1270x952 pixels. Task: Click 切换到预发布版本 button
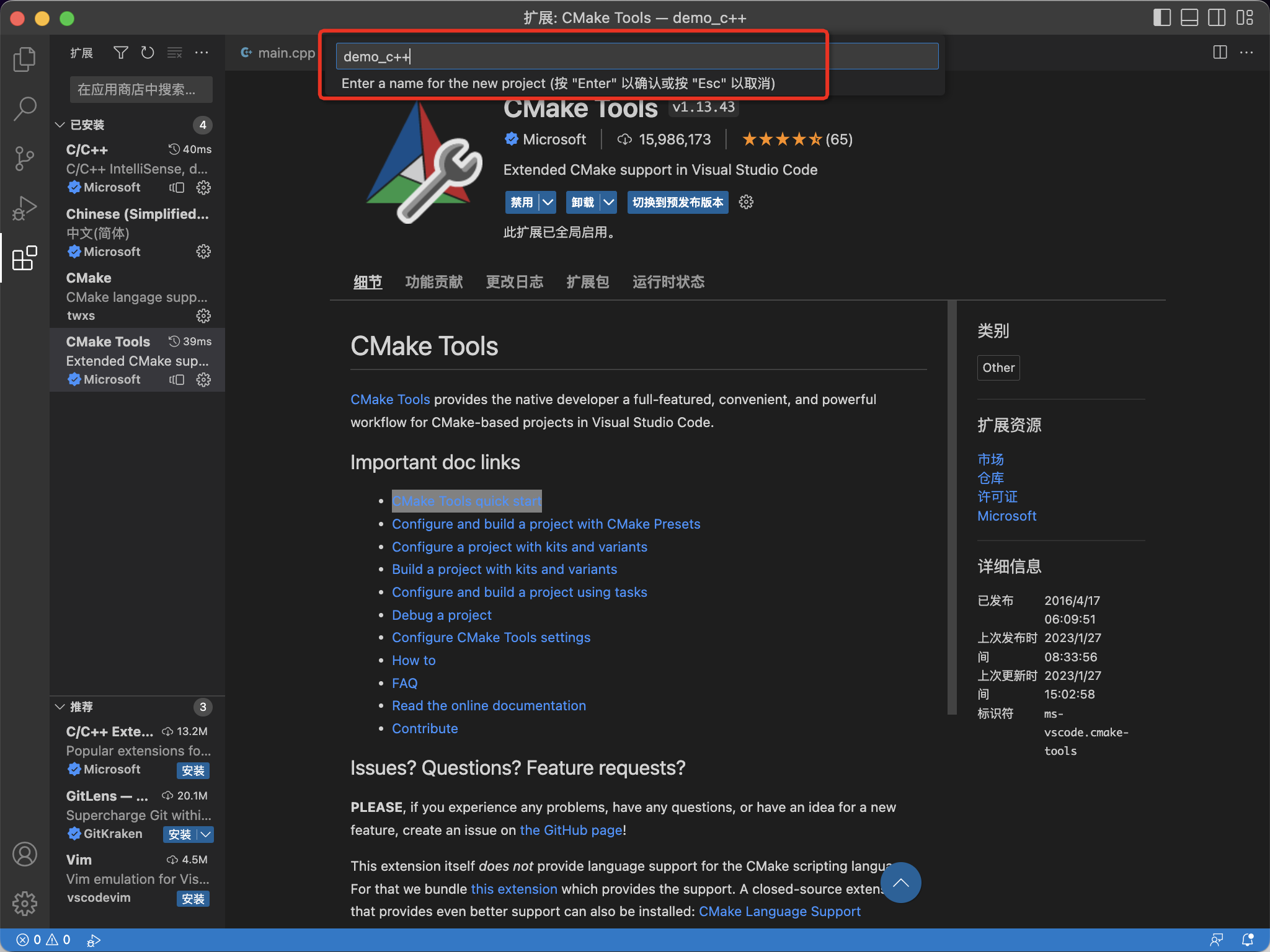click(678, 202)
